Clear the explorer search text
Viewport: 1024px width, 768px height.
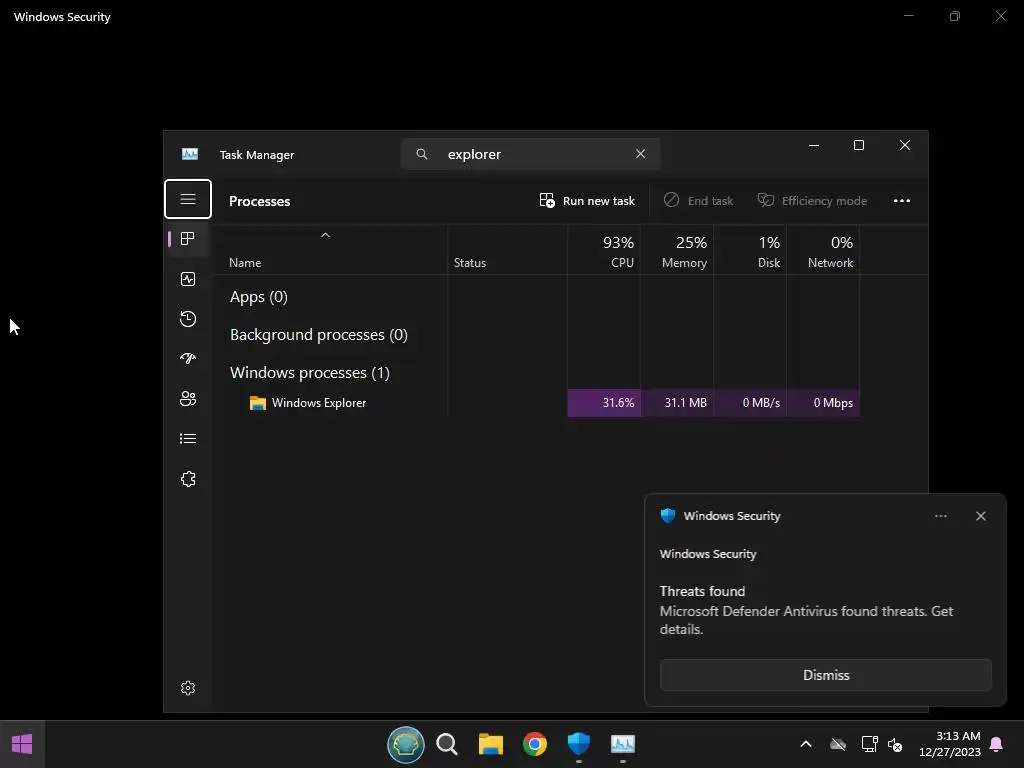tap(640, 153)
